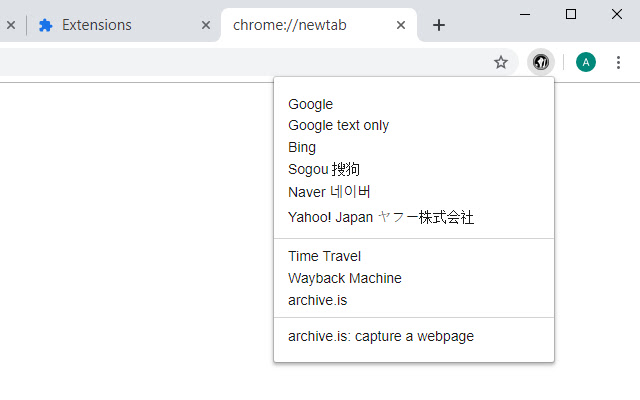The width and height of the screenshot is (640, 400).
Task: Choose archive.is: capture a webpage
Action: (380, 336)
